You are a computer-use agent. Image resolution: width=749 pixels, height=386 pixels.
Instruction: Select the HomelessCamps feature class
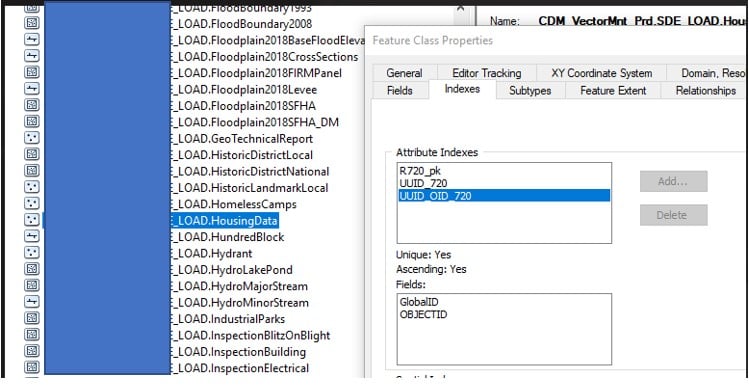pyautogui.click(x=233, y=204)
